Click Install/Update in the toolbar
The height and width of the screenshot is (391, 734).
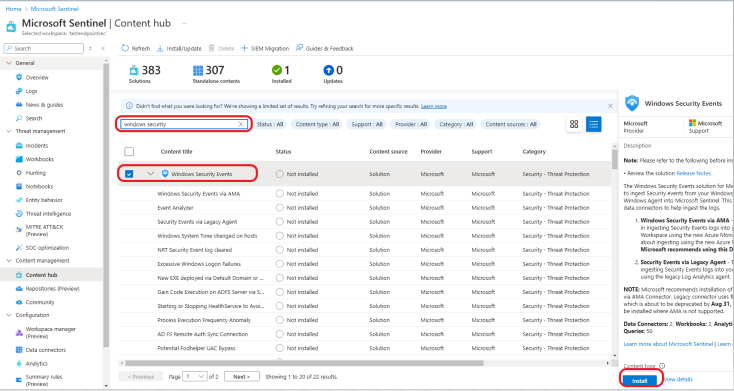click(x=179, y=48)
